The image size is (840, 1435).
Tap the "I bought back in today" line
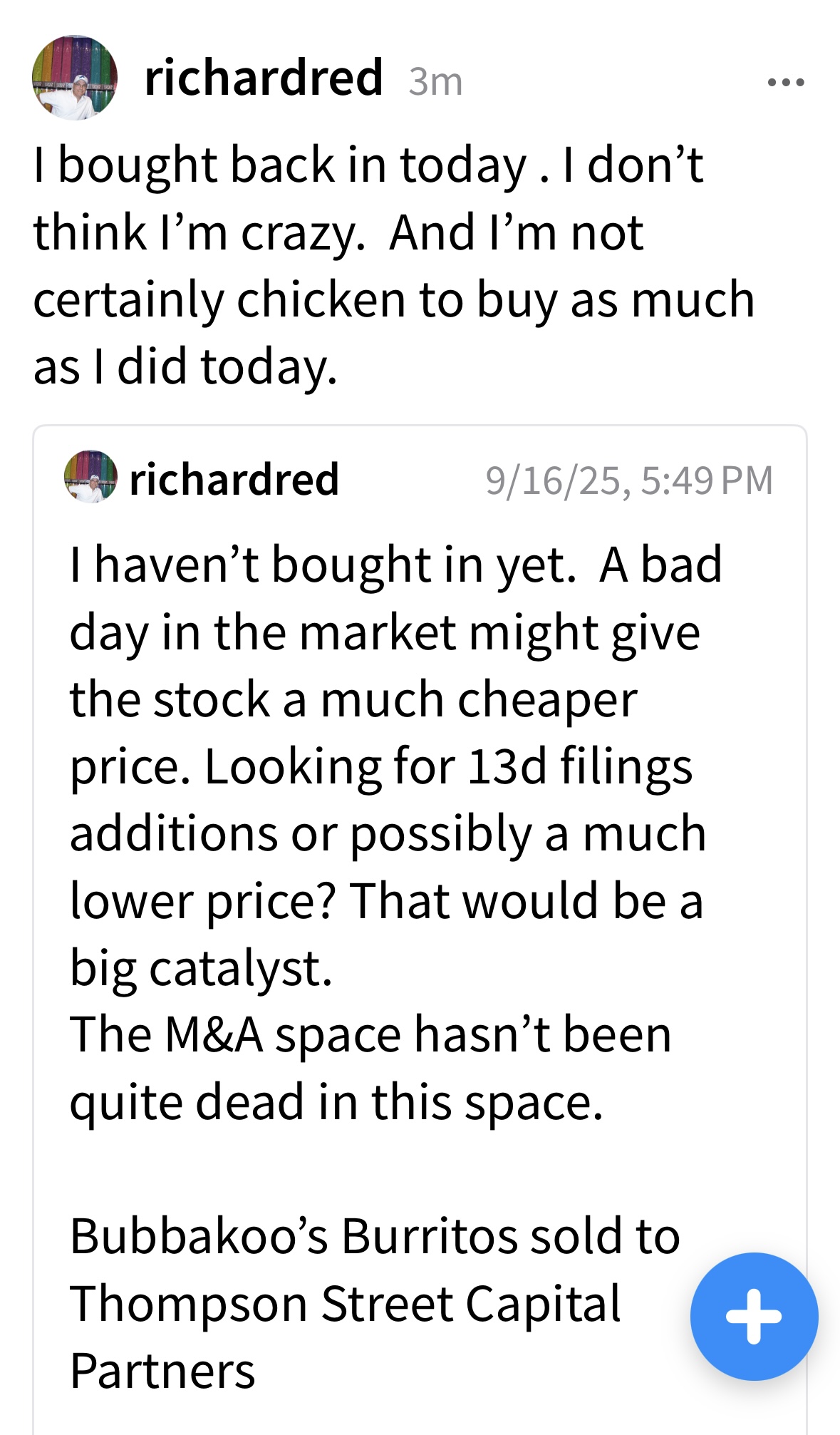point(368,165)
